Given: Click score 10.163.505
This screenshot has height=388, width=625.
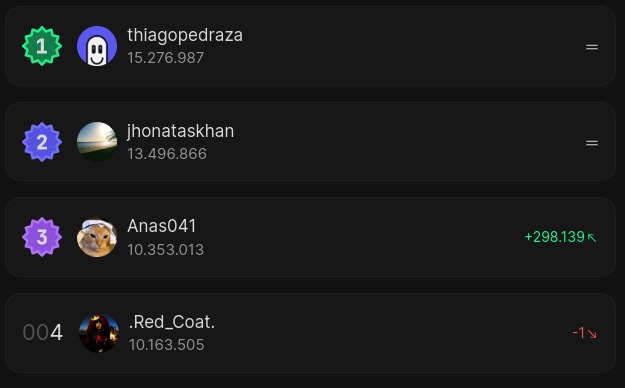Looking at the screenshot, I should coord(167,345).
